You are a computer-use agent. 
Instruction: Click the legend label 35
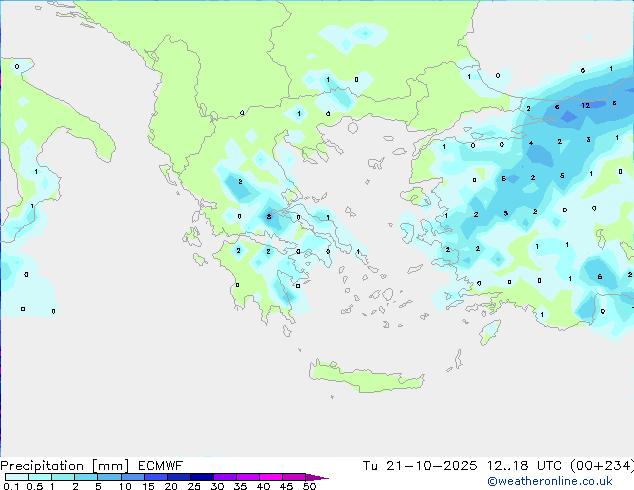[x=240, y=486]
